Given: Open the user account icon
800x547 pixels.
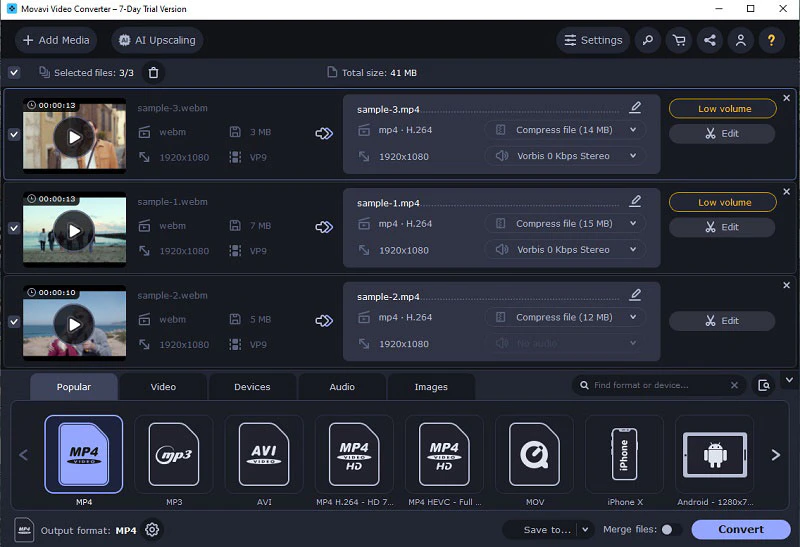Looking at the screenshot, I should [x=740, y=40].
